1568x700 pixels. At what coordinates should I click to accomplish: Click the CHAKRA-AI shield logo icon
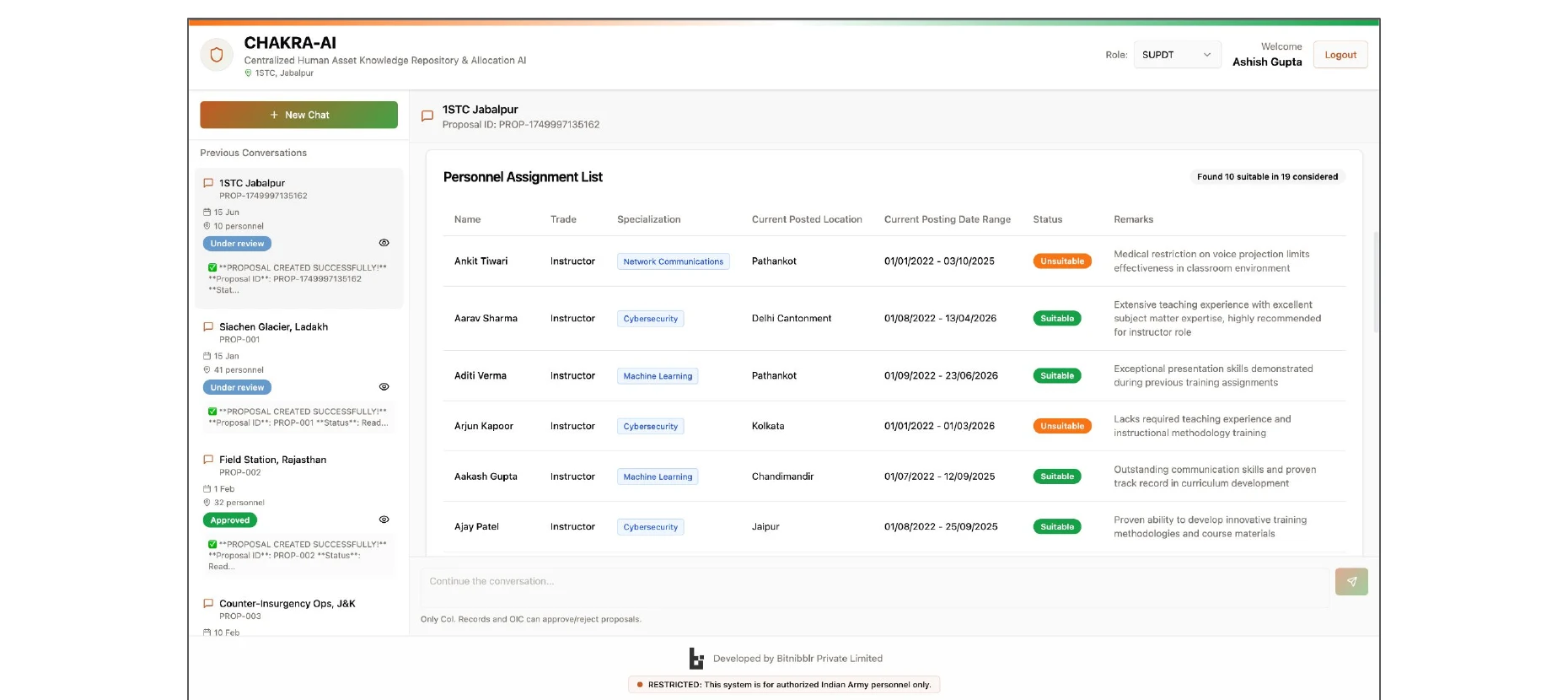(x=217, y=55)
